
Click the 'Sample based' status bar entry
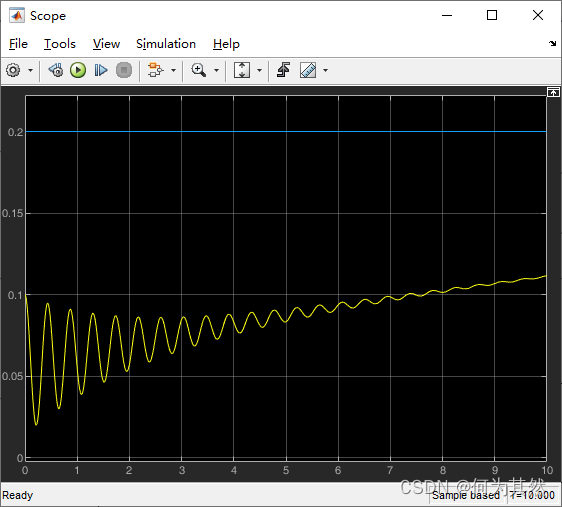pyautogui.click(x=466, y=495)
